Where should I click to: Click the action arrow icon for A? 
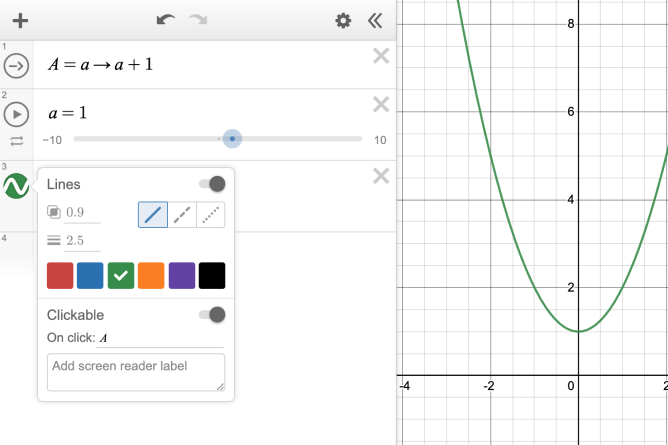(x=16, y=66)
